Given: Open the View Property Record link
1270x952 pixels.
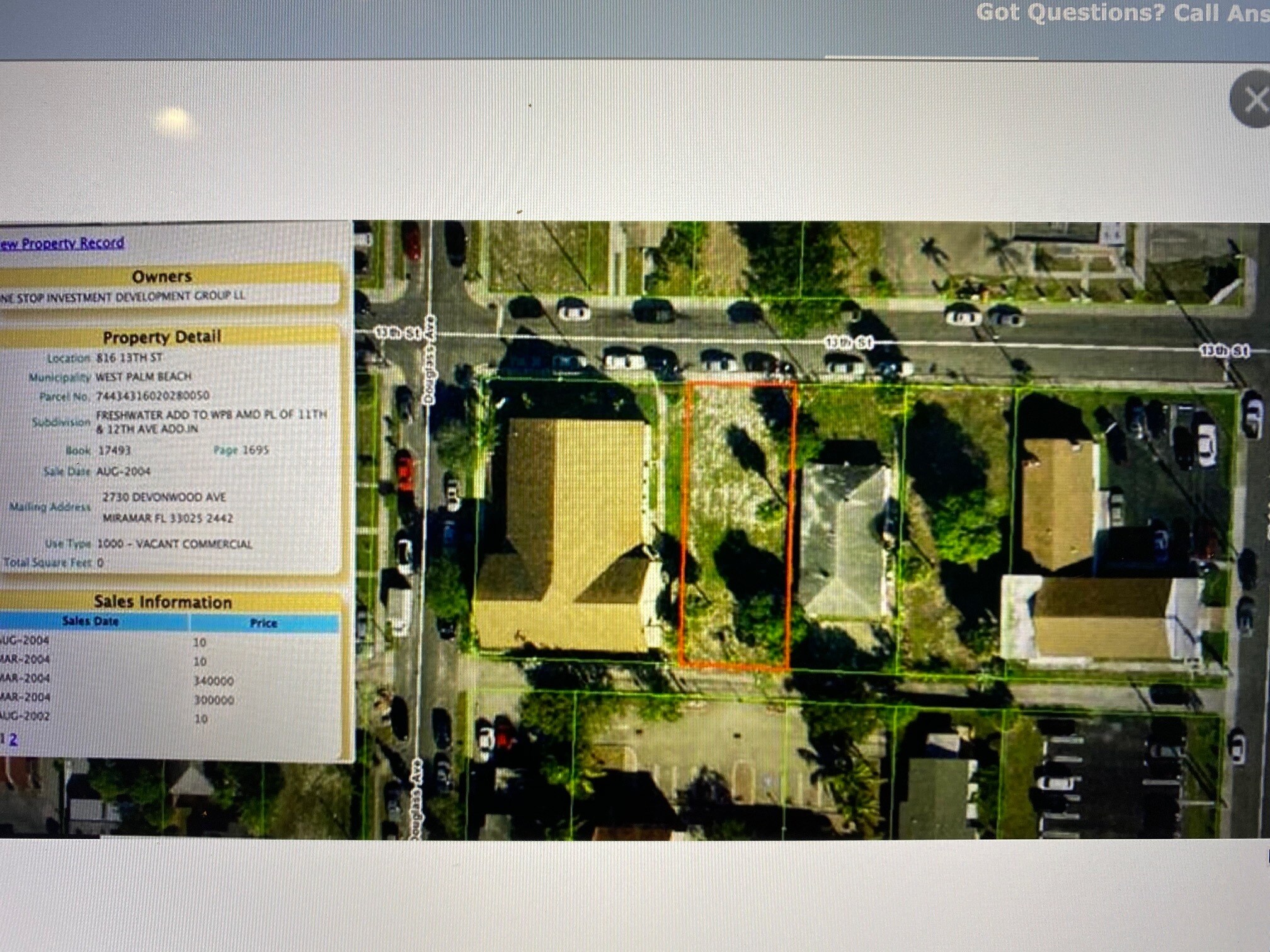Looking at the screenshot, I should pos(62,243).
